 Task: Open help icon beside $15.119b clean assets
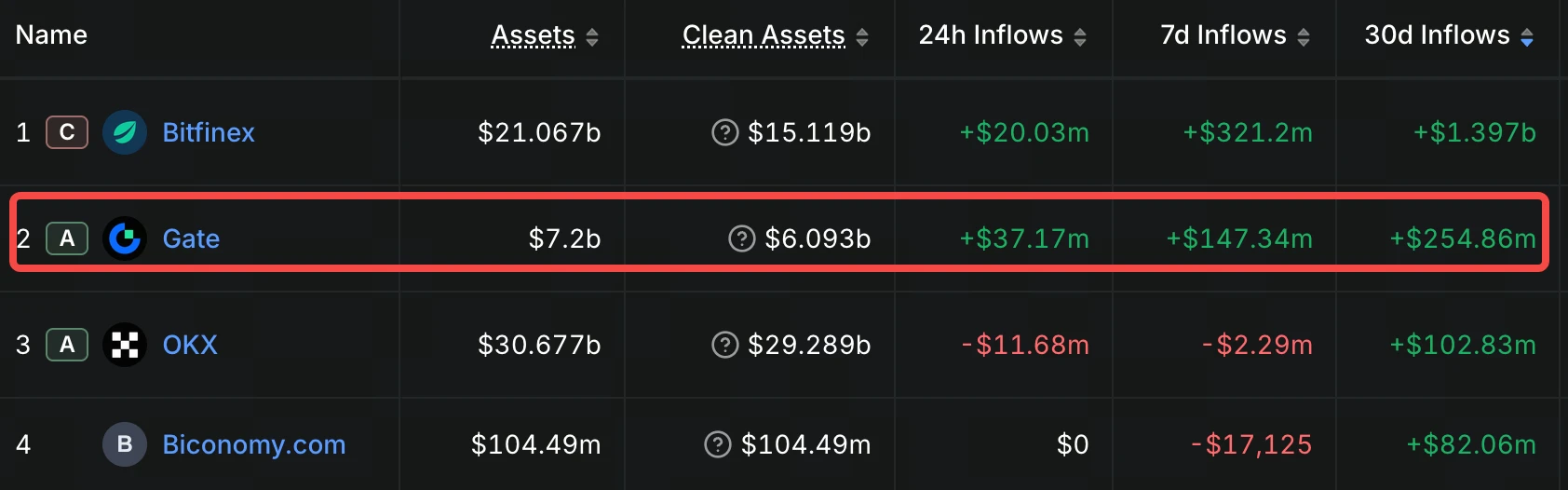click(x=724, y=132)
